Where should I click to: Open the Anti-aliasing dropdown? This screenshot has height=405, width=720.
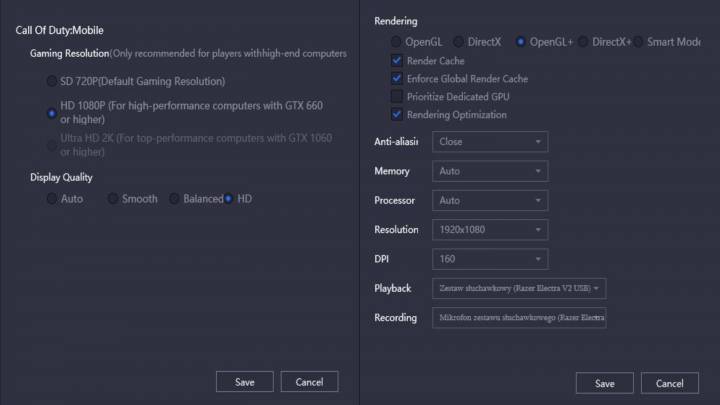click(x=490, y=142)
